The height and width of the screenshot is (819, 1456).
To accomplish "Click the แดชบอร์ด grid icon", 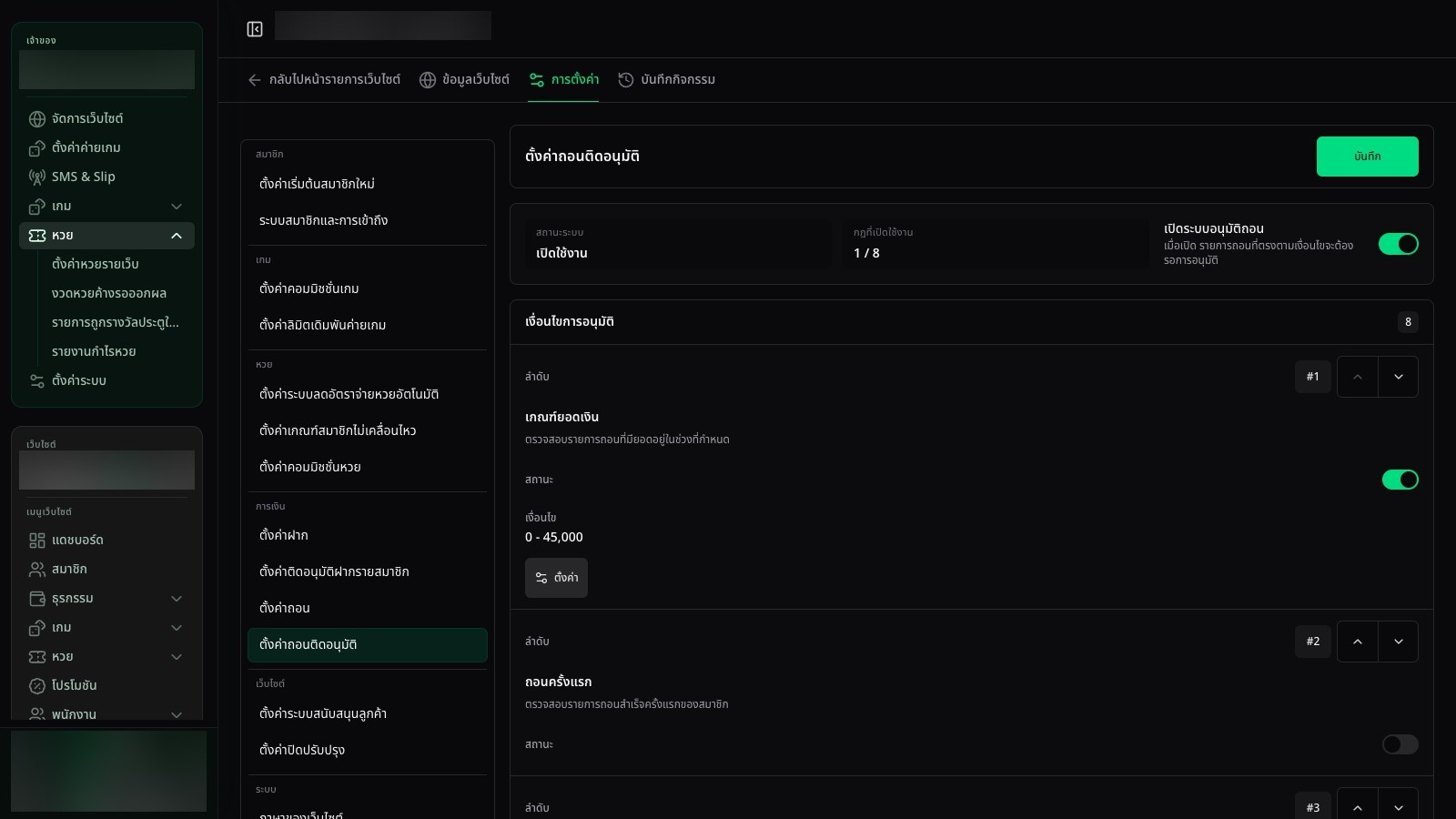I will pos(37,541).
